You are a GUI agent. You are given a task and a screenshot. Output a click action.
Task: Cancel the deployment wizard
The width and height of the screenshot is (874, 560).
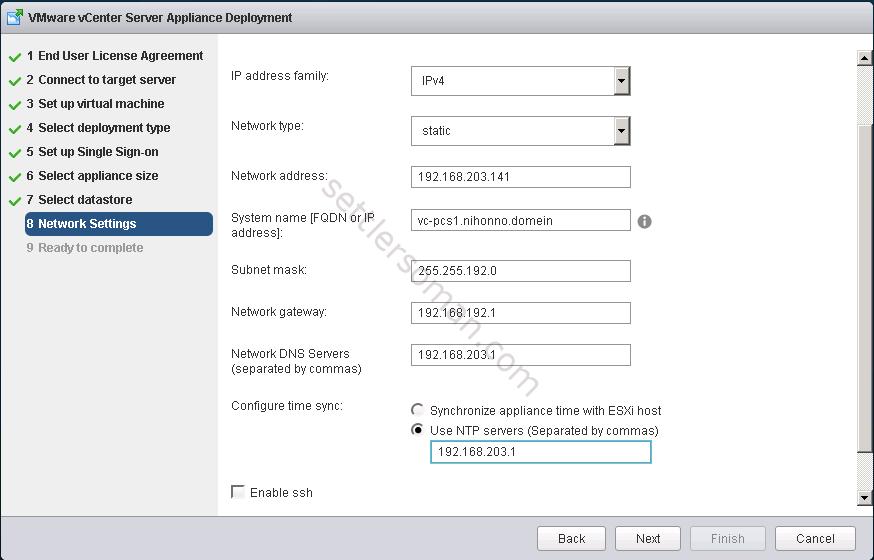815,538
